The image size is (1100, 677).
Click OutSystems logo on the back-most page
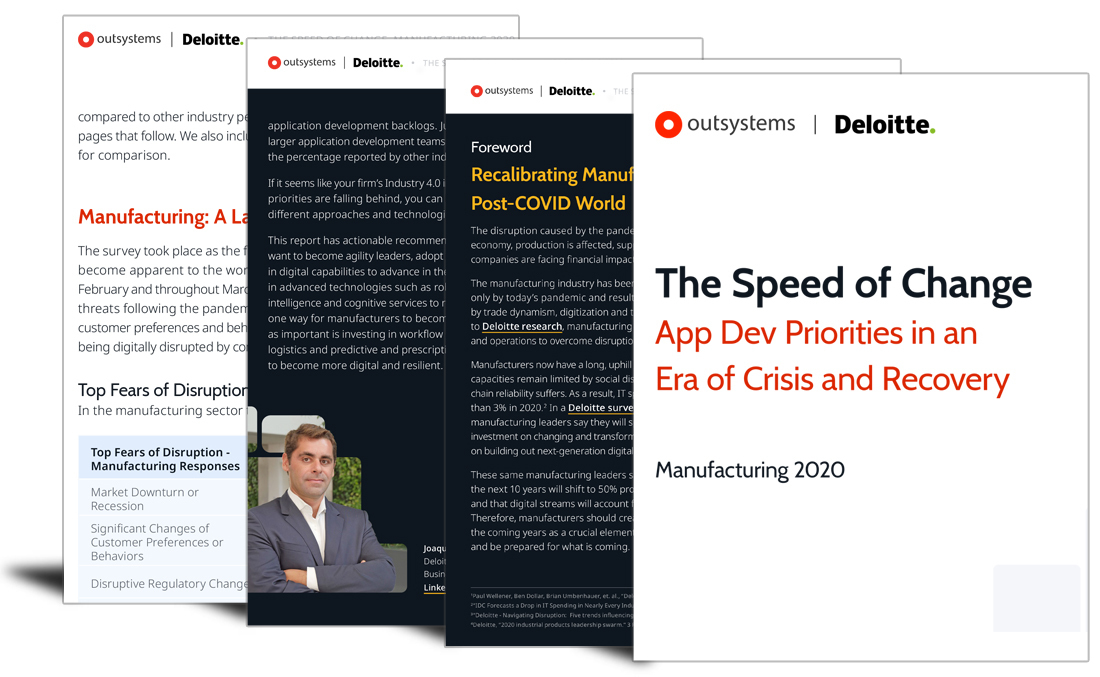pos(119,39)
